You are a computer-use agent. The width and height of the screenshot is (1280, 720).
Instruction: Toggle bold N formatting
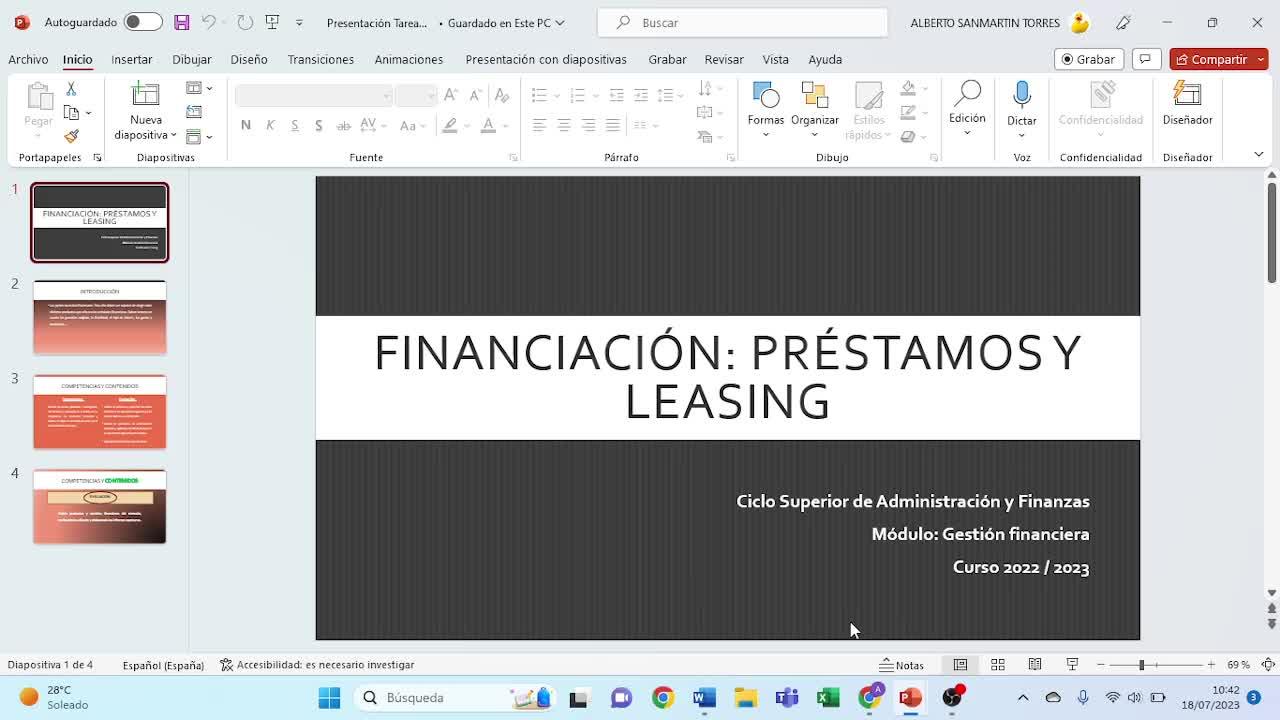[x=246, y=125]
